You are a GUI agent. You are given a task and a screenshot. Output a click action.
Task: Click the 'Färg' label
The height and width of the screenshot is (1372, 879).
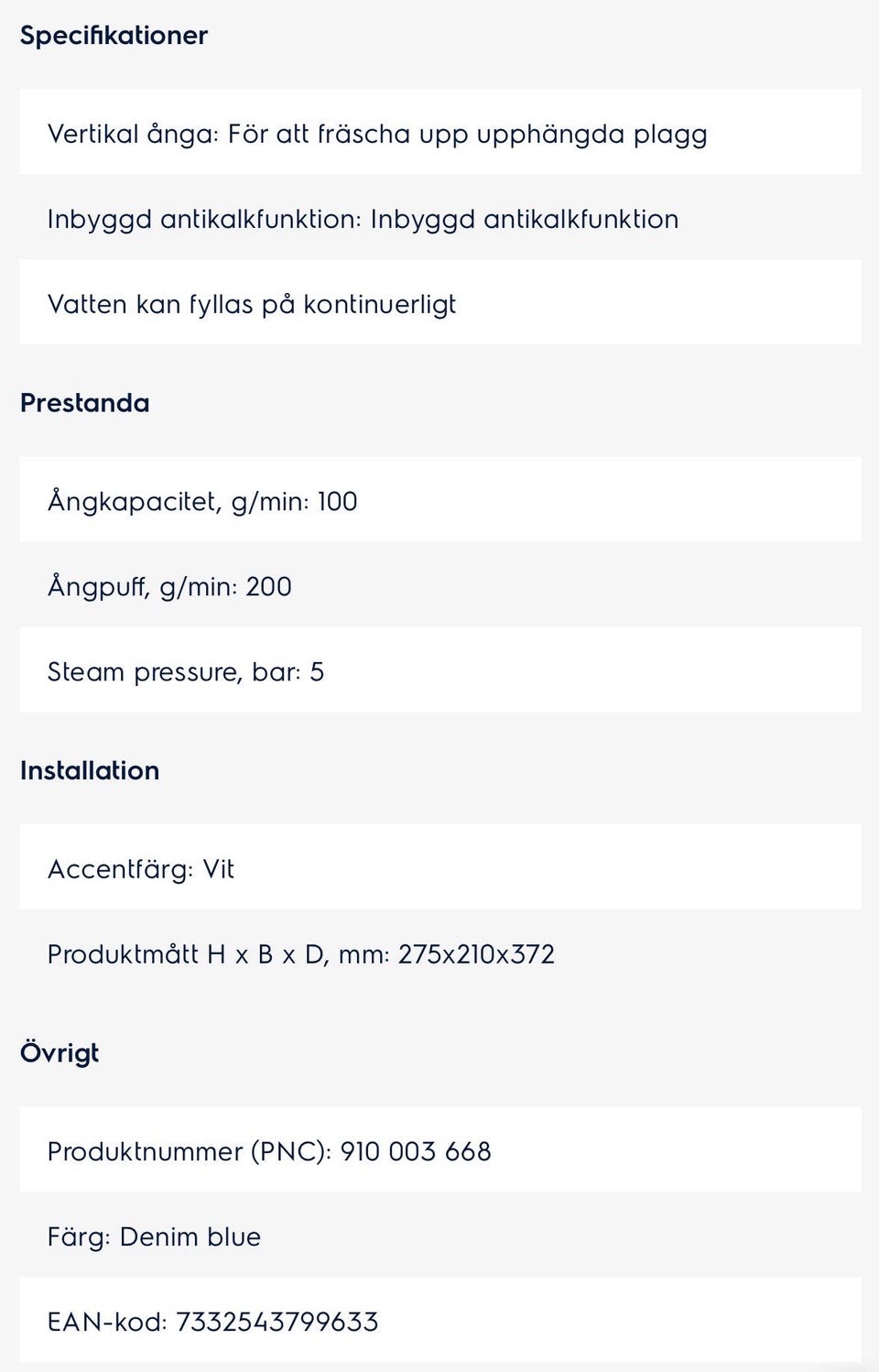(x=78, y=1237)
